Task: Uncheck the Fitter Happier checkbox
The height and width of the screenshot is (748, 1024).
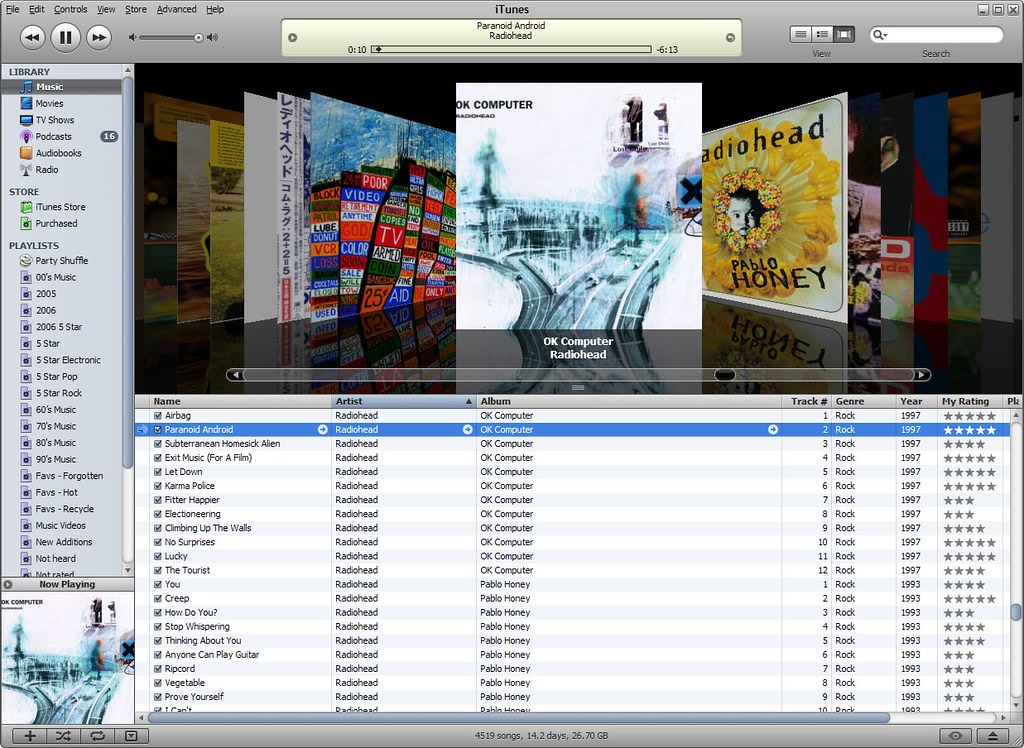Action: [x=157, y=500]
